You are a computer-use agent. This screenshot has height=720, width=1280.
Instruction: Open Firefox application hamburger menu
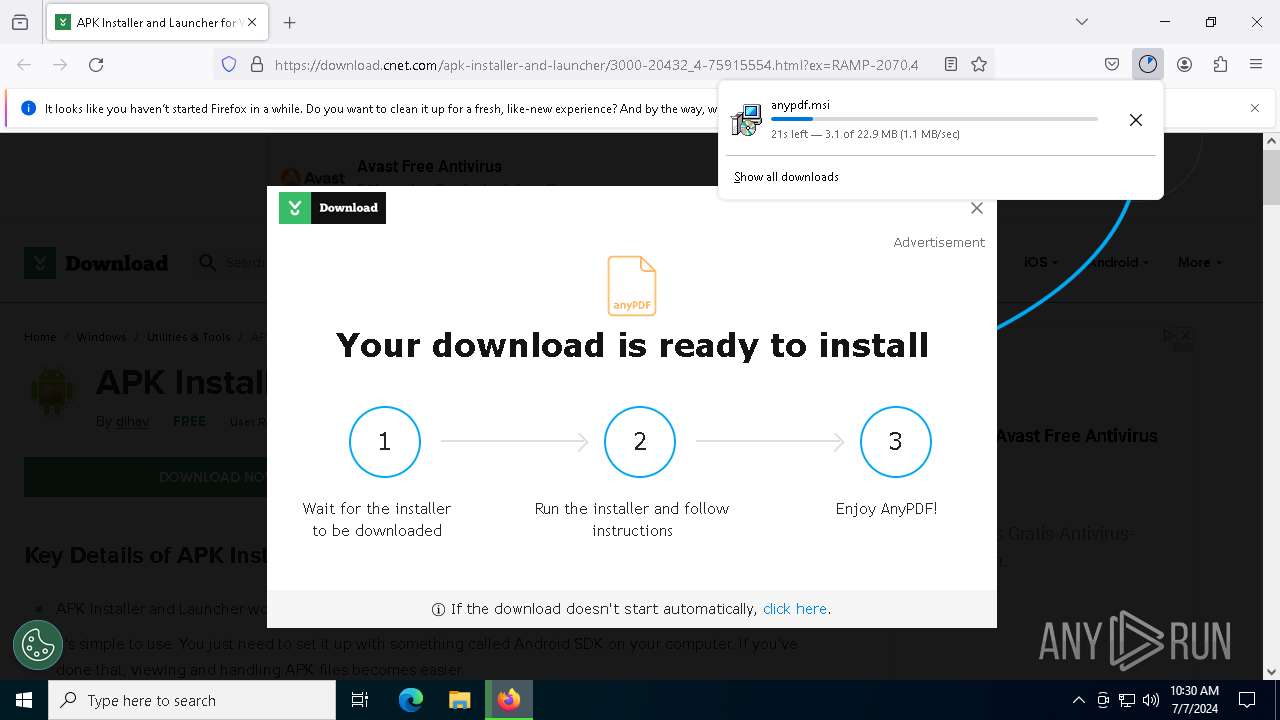point(1256,64)
